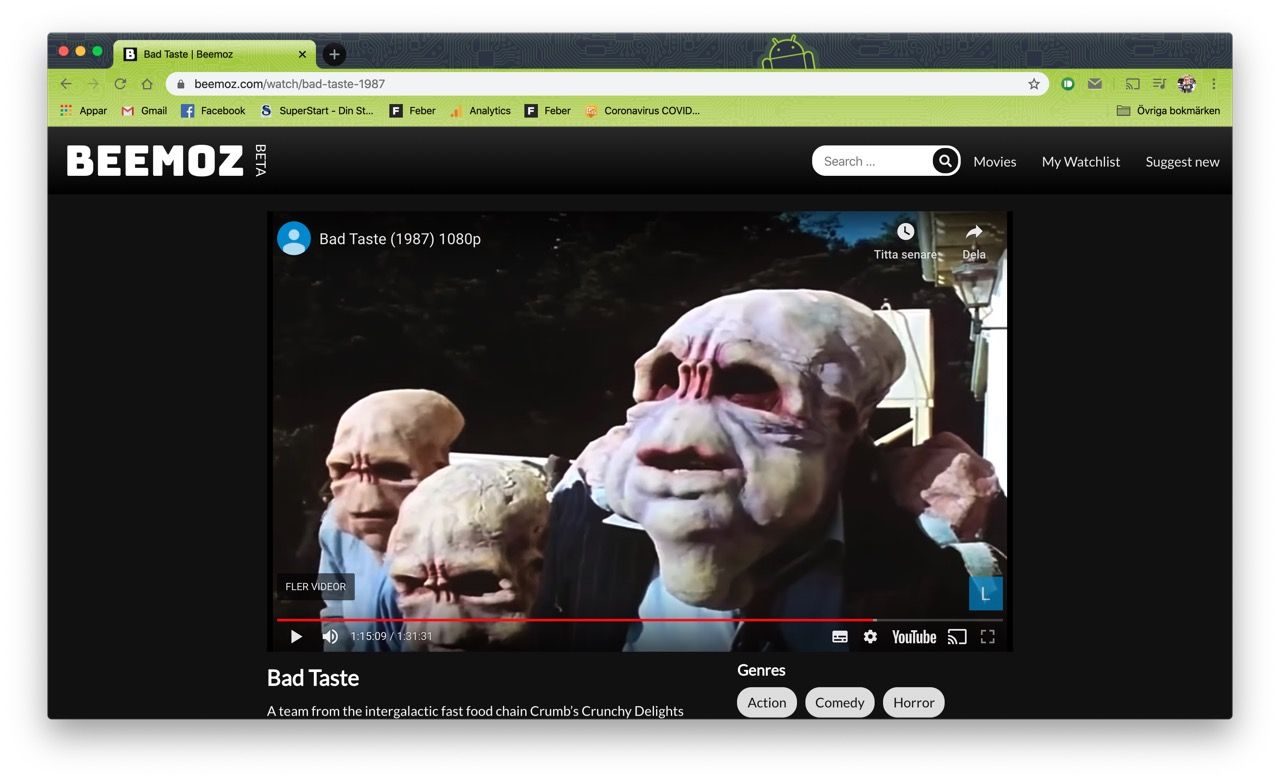This screenshot has height=782, width=1280.
Task: Click the Titta senare clock icon
Action: point(905,232)
